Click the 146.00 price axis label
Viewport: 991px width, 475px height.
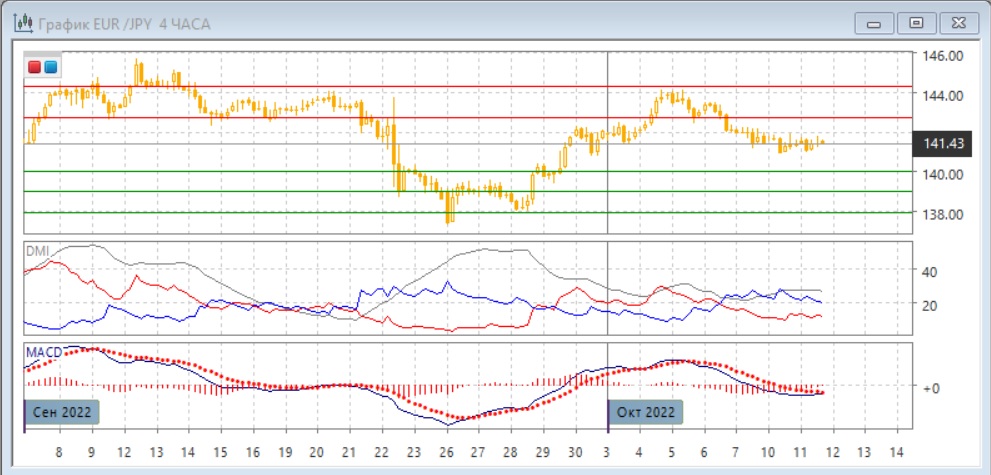944,56
